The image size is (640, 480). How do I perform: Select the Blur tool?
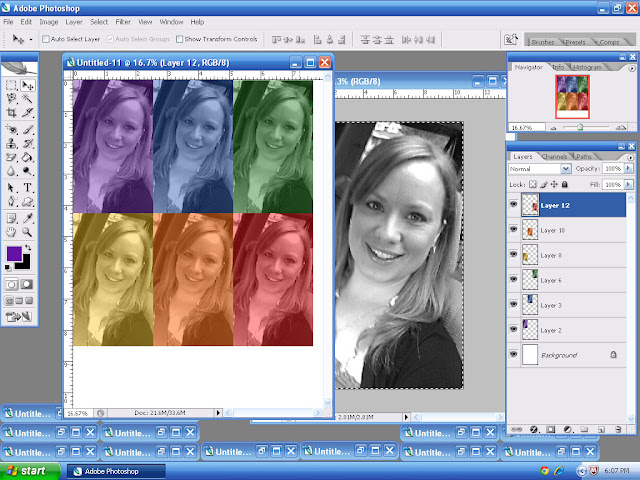11,171
